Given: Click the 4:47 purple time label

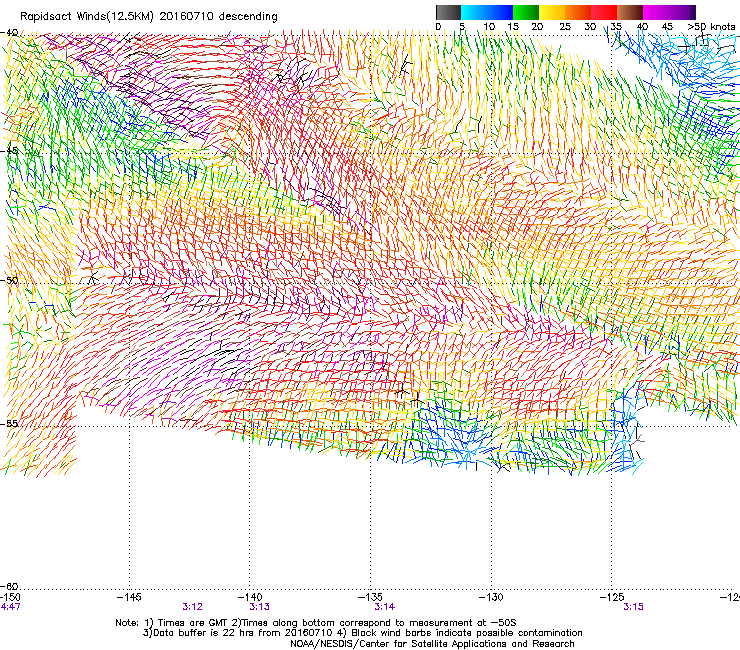Looking at the screenshot, I should point(10,607).
